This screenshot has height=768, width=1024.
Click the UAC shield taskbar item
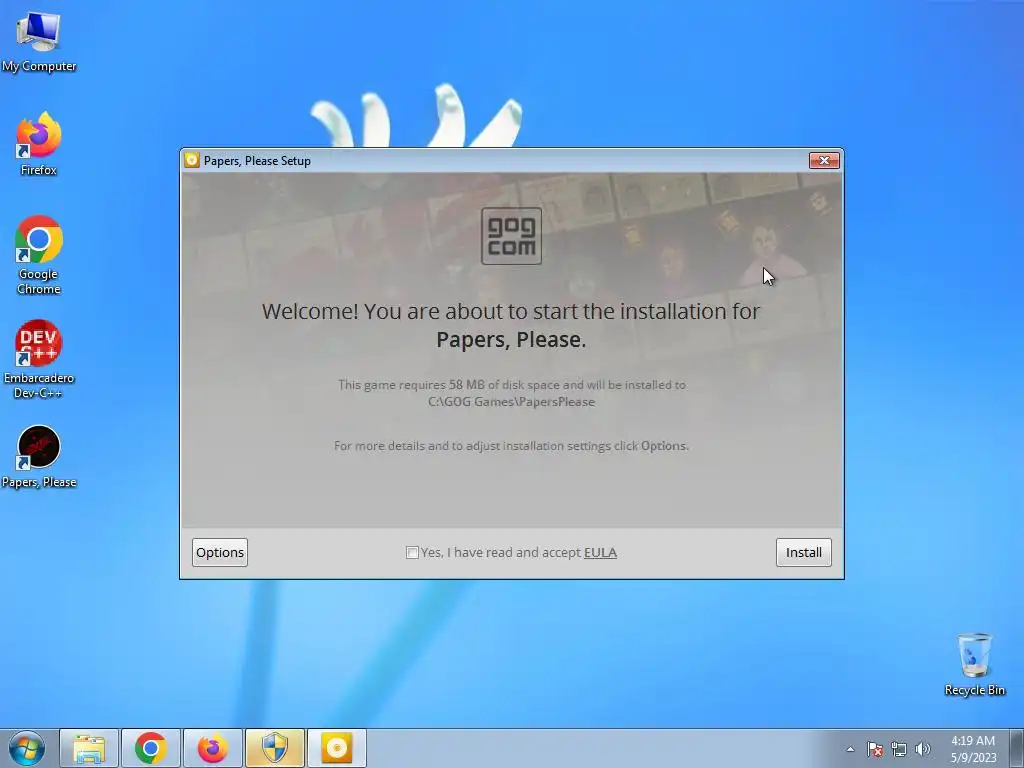click(x=275, y=748)
